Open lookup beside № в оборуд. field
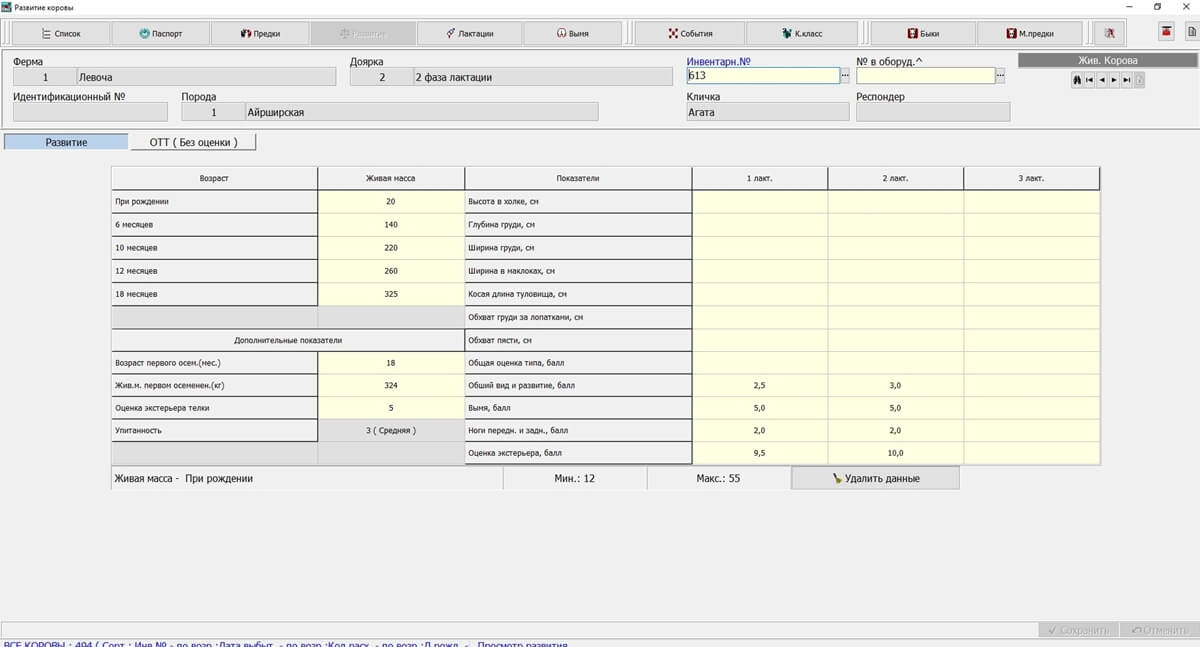Screen dimensions: 1200x647 click(x=1000, y=76)
